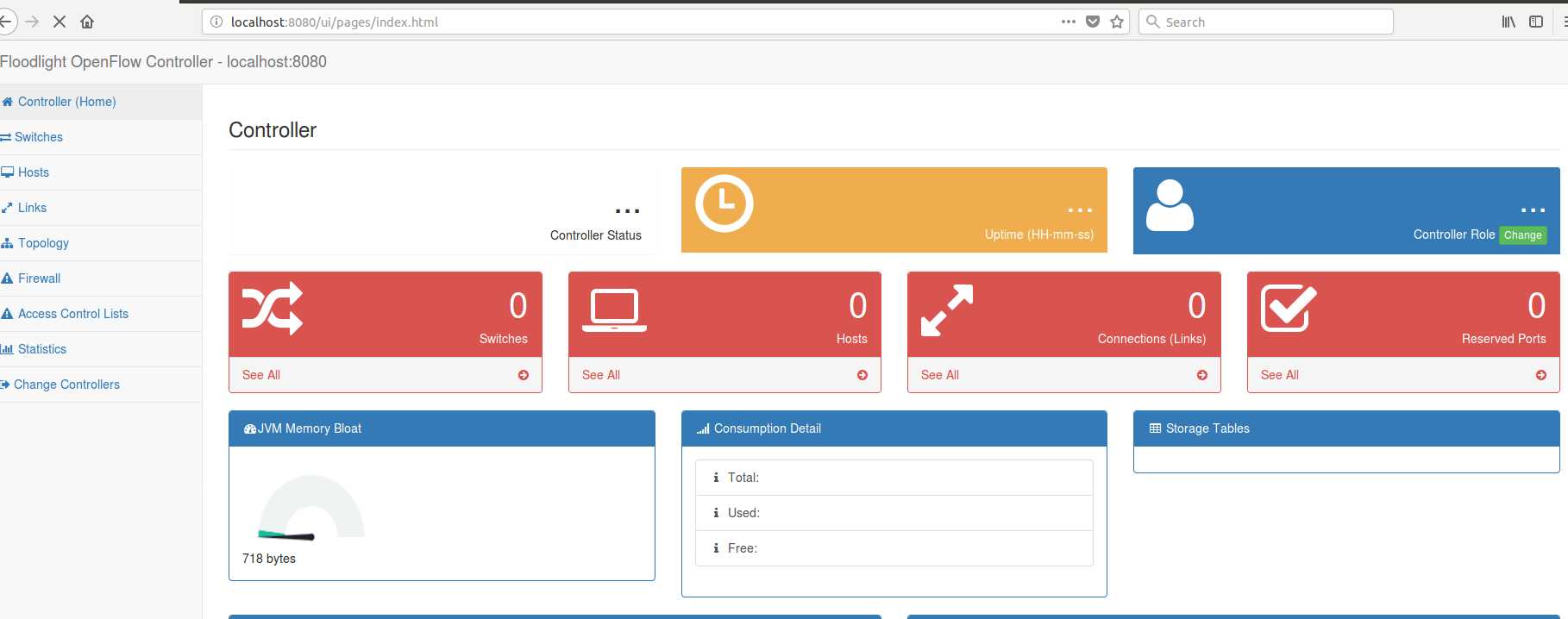
Task: Click the arrows icon on Connections card
Action: click(947, 310)
